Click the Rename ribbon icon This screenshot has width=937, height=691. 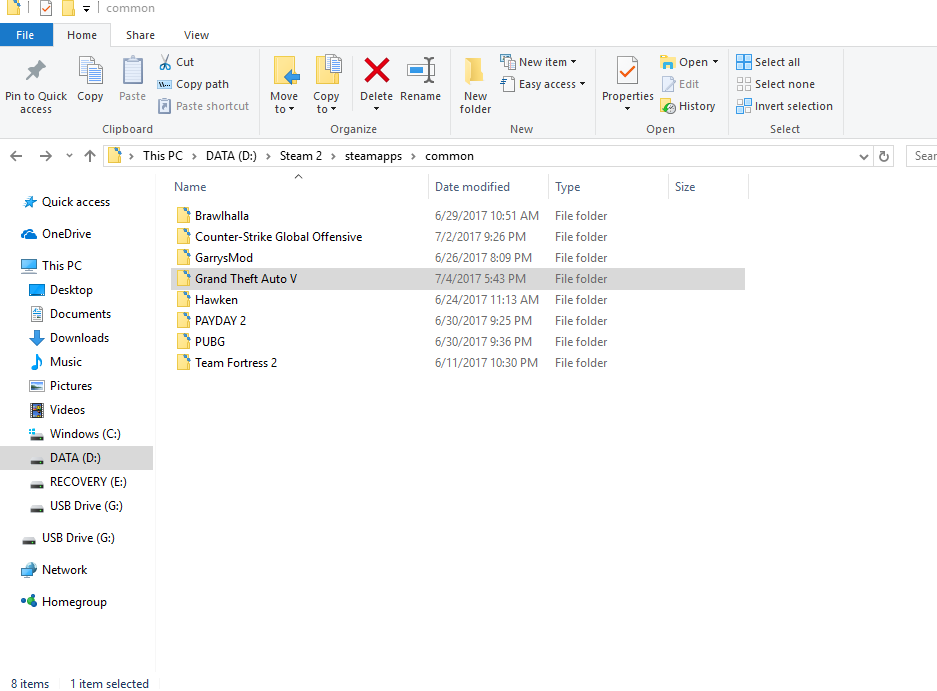(x=421, y=71)
